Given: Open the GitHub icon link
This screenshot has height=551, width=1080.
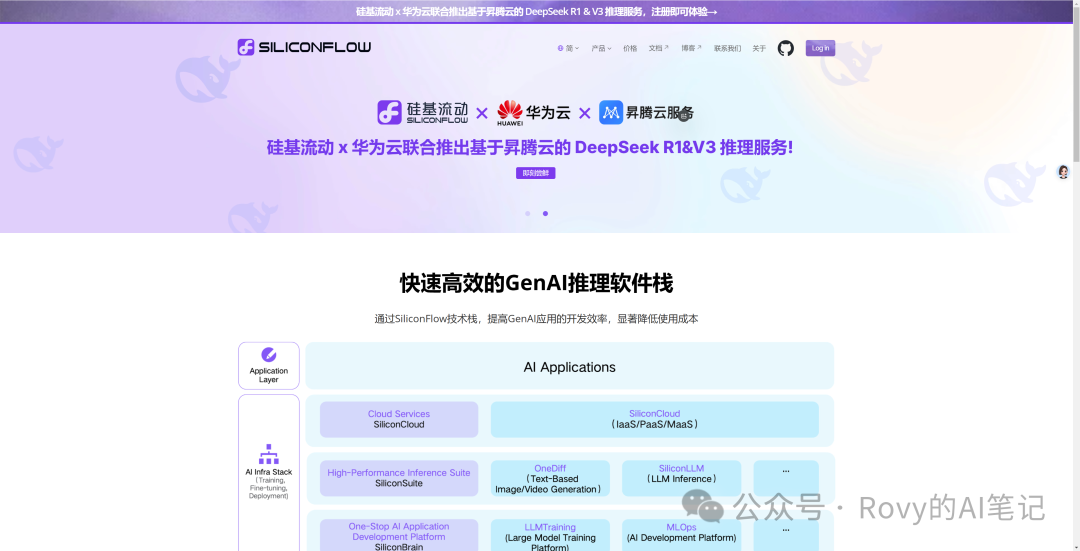Looking at the screenshot, I should coord(785,48).
